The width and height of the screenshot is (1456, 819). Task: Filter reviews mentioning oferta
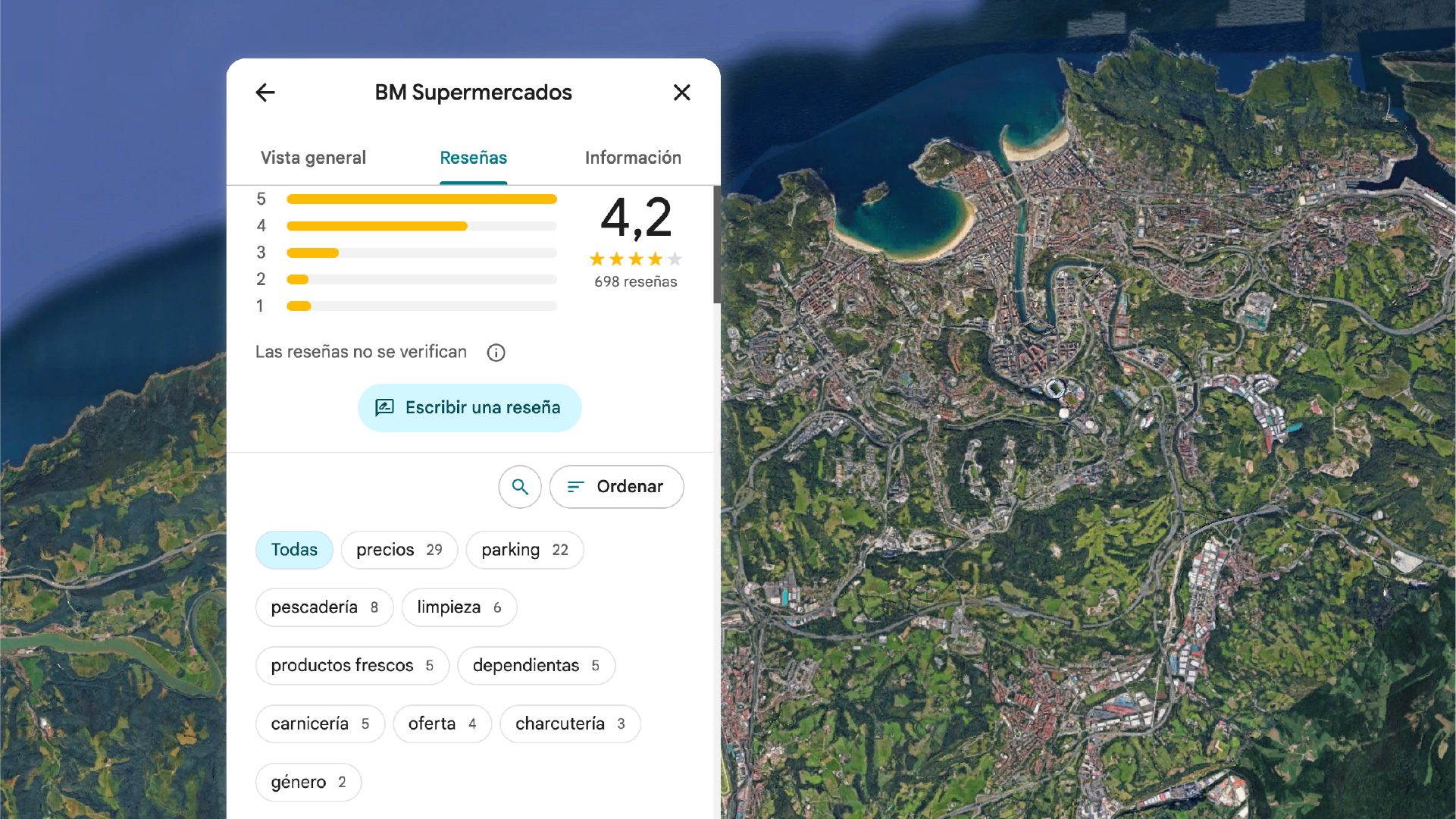tap(443, 724)
